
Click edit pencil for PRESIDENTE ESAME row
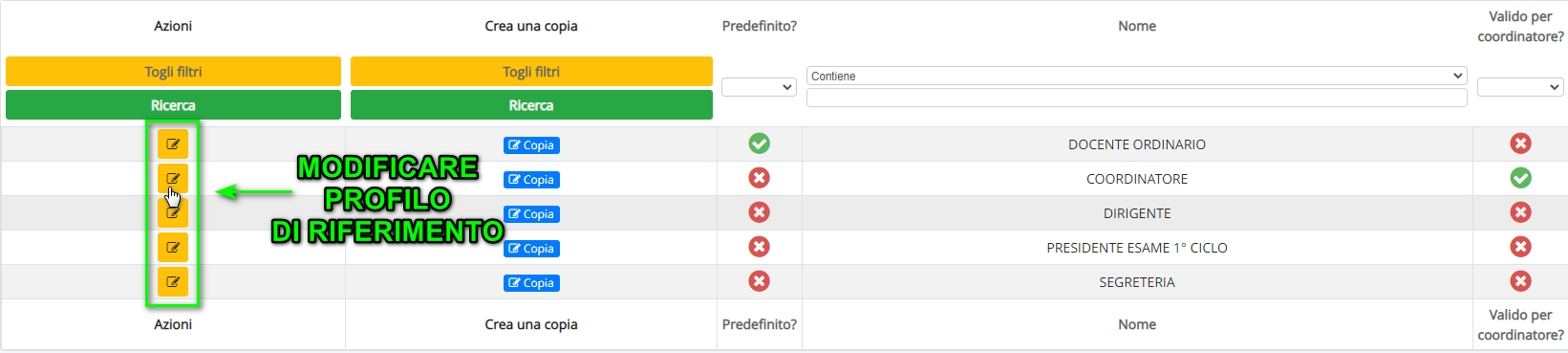173,248
